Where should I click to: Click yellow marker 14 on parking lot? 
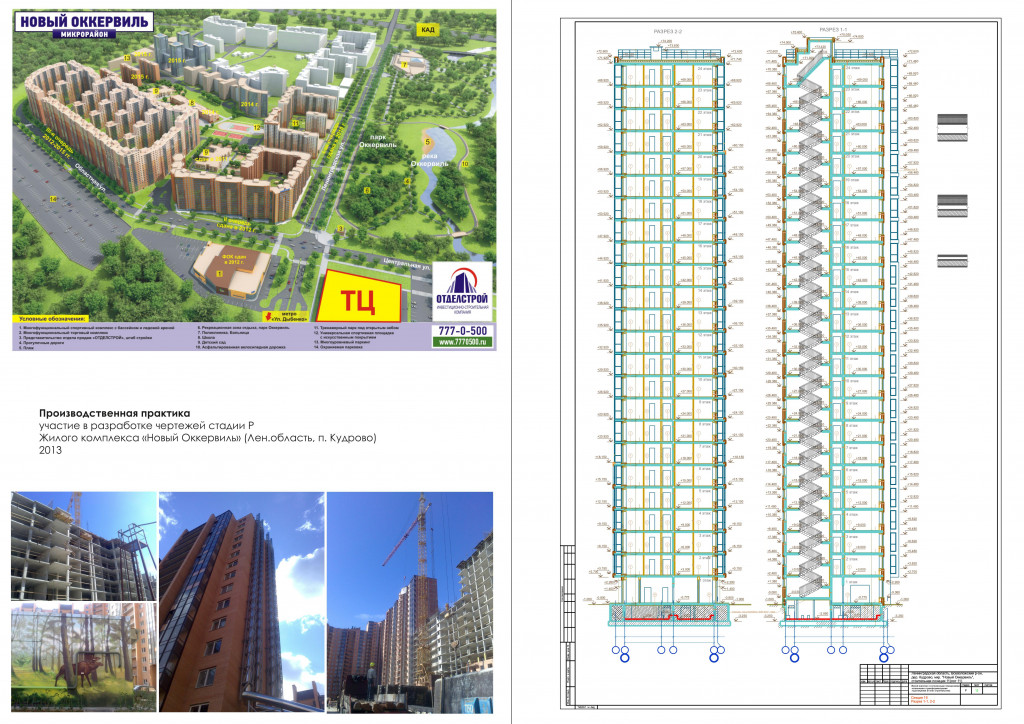coord(53,198)
